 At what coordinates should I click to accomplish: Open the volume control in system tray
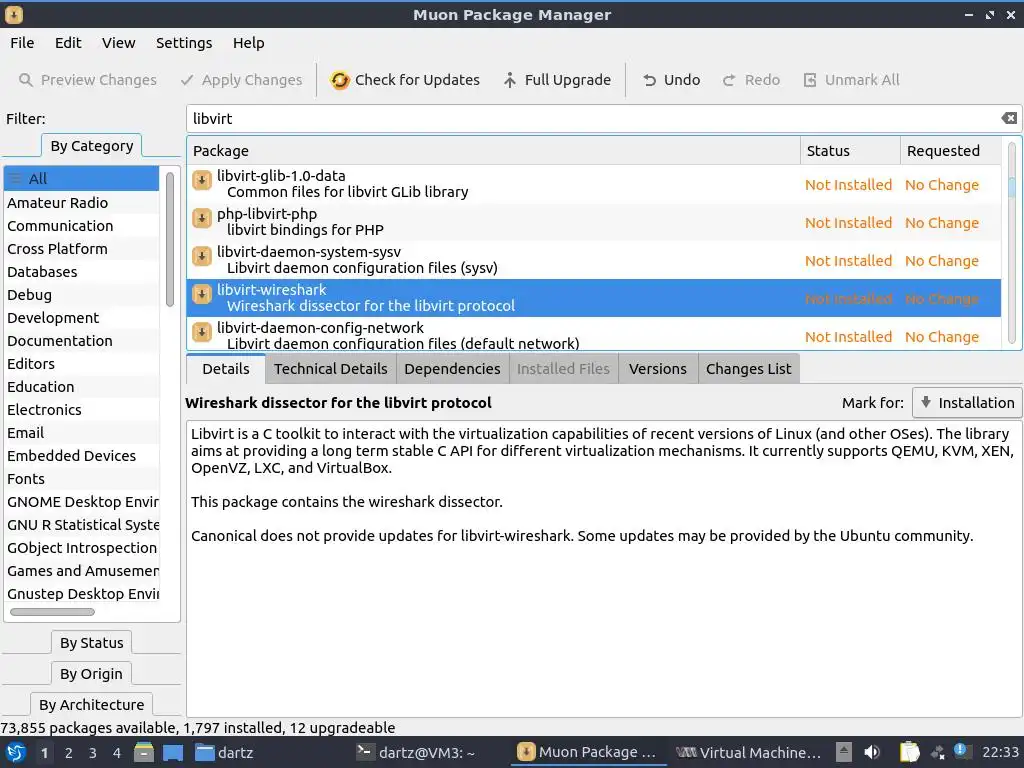pyautogui.click(x=872, y=752)
